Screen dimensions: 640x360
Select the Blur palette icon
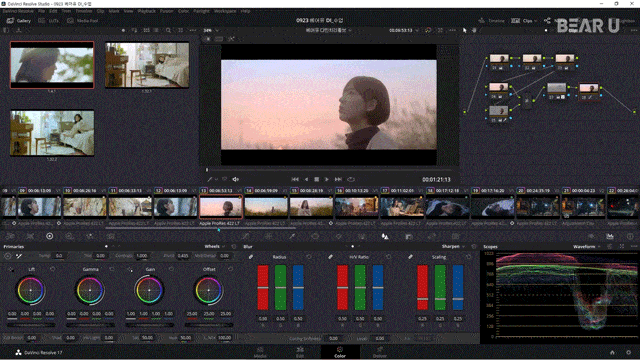point(385,236)
